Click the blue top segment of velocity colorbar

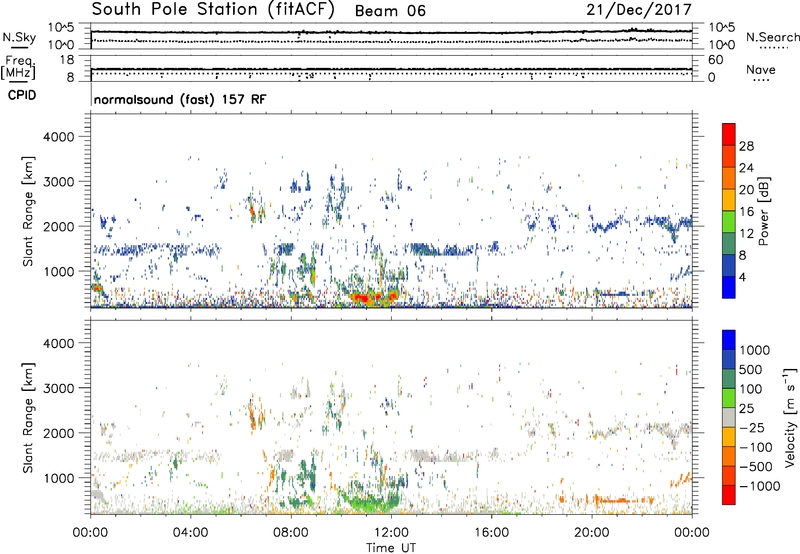pyautogui.click(x=729, y=340)
